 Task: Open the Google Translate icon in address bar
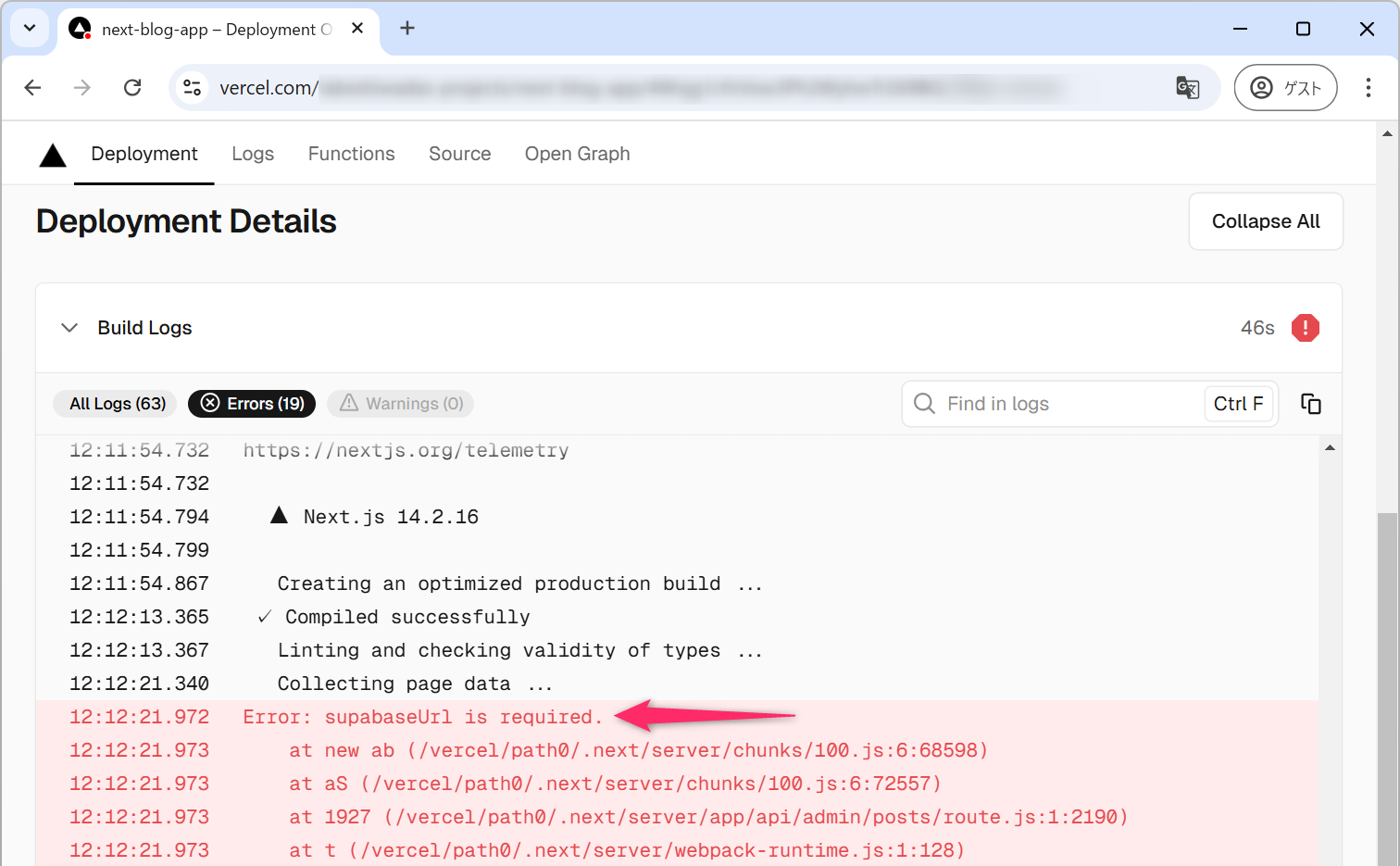(x=1187, y=88)
